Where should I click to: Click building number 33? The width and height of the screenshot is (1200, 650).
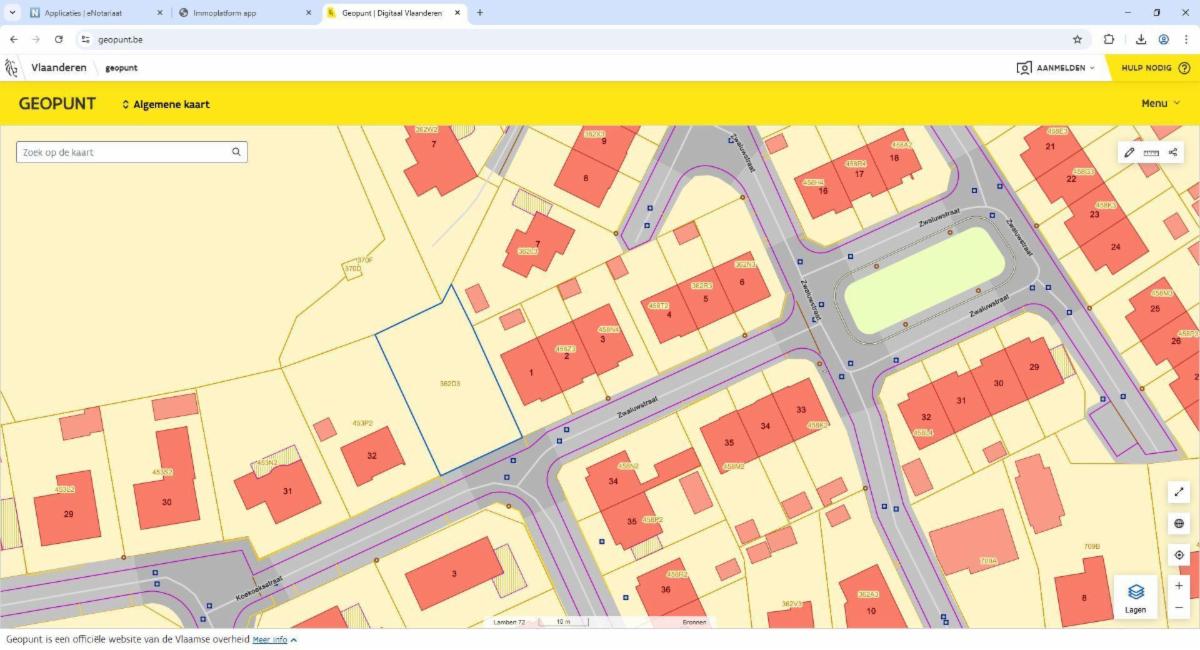click(801, 410)
